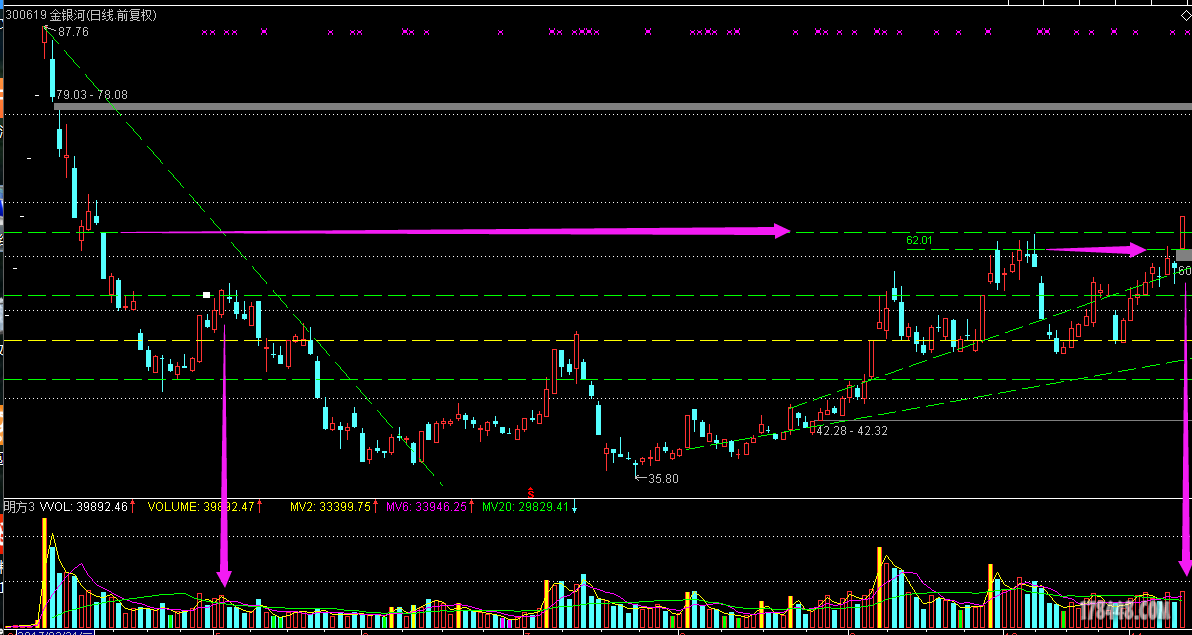The width and height of the screenshot is (1192, 635).
Task: Click the small white square marker on chart
Action: (206, 294)
